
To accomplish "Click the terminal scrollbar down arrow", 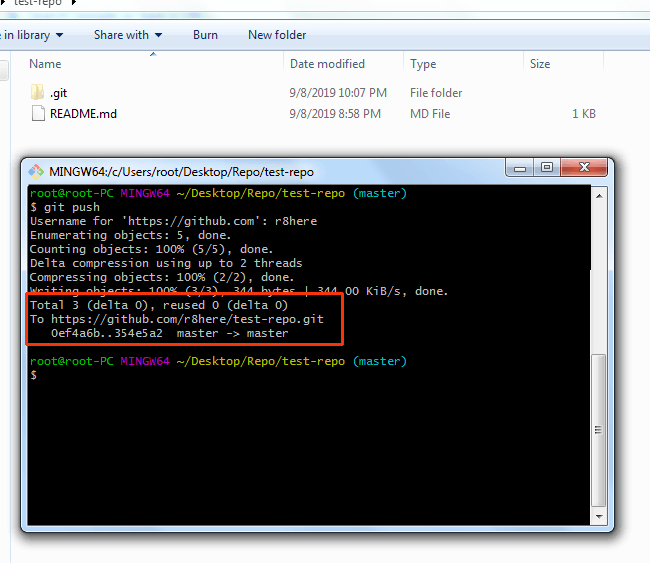I will pos(599,517).
